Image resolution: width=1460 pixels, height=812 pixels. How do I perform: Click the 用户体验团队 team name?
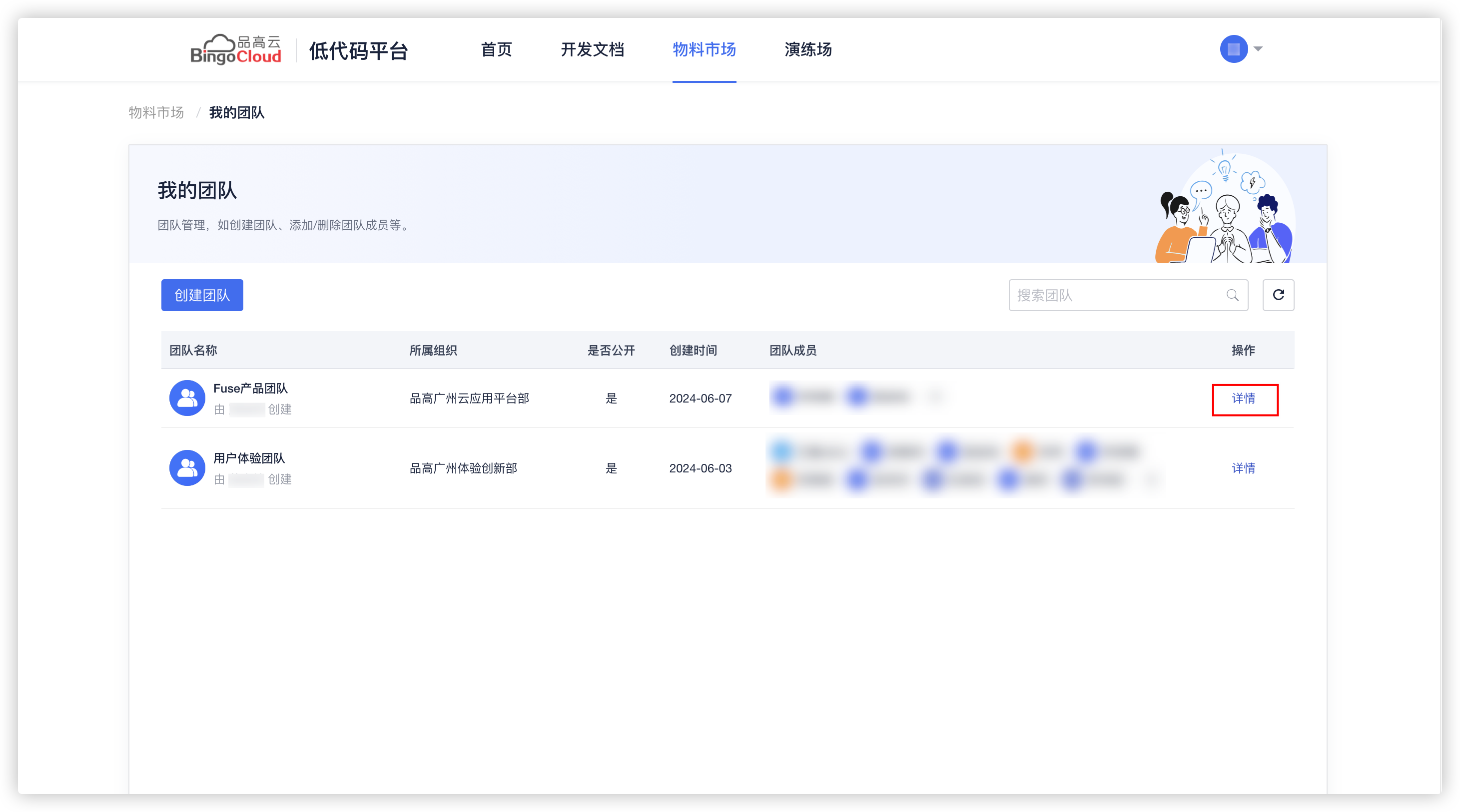pyautogui.click(x=249, y=458)
